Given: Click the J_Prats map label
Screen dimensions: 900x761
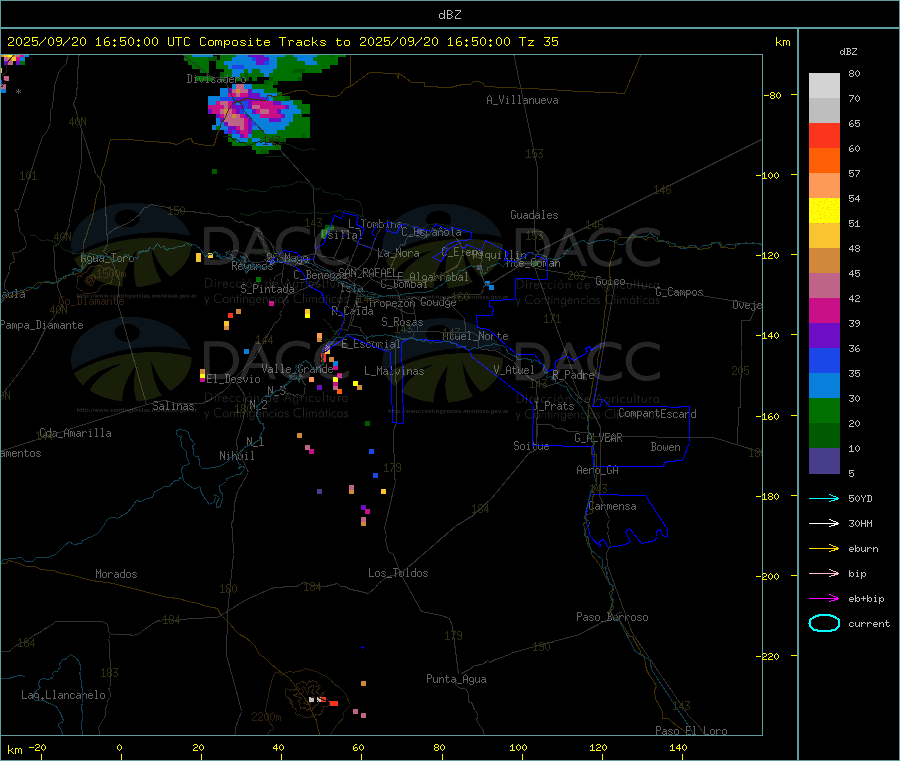Looking at the screenshot, I should tap(554, 405).
